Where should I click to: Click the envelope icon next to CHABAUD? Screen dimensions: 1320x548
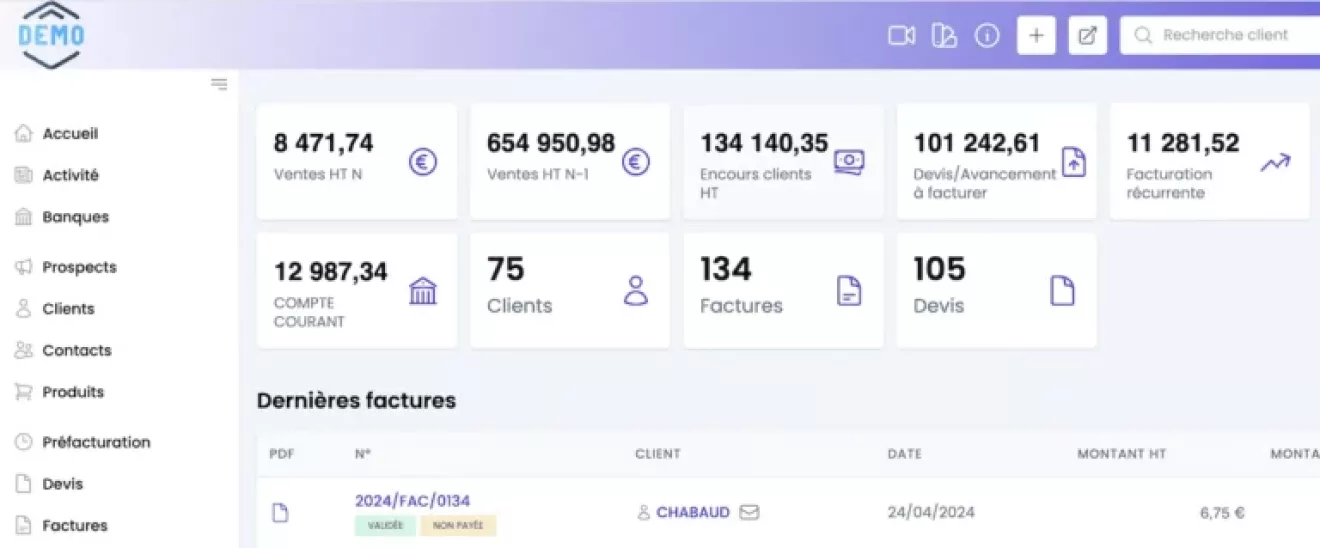[x=749, y=512]
